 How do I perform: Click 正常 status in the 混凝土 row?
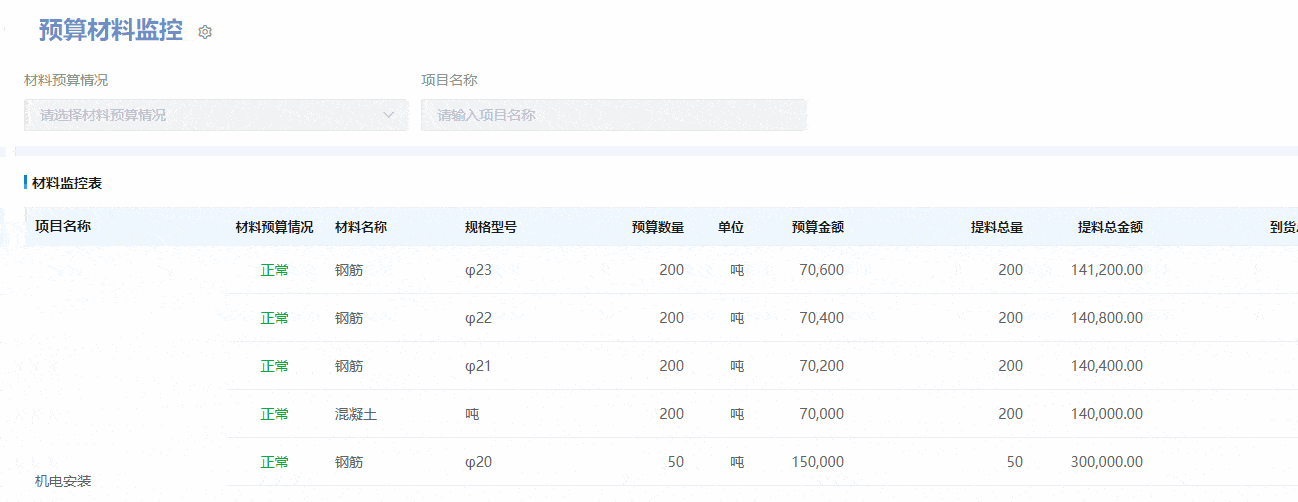[x=274, y=414]
